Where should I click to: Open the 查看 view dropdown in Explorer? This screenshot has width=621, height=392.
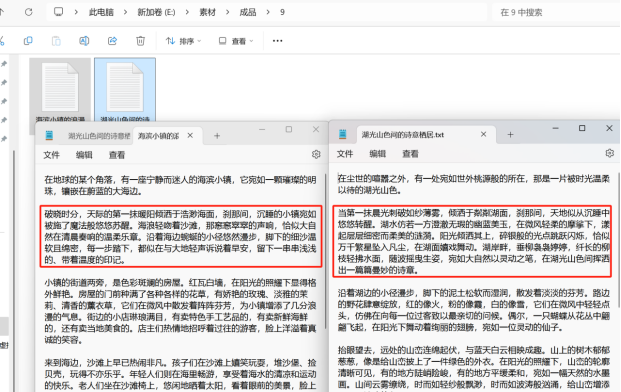tap(236, 41)
